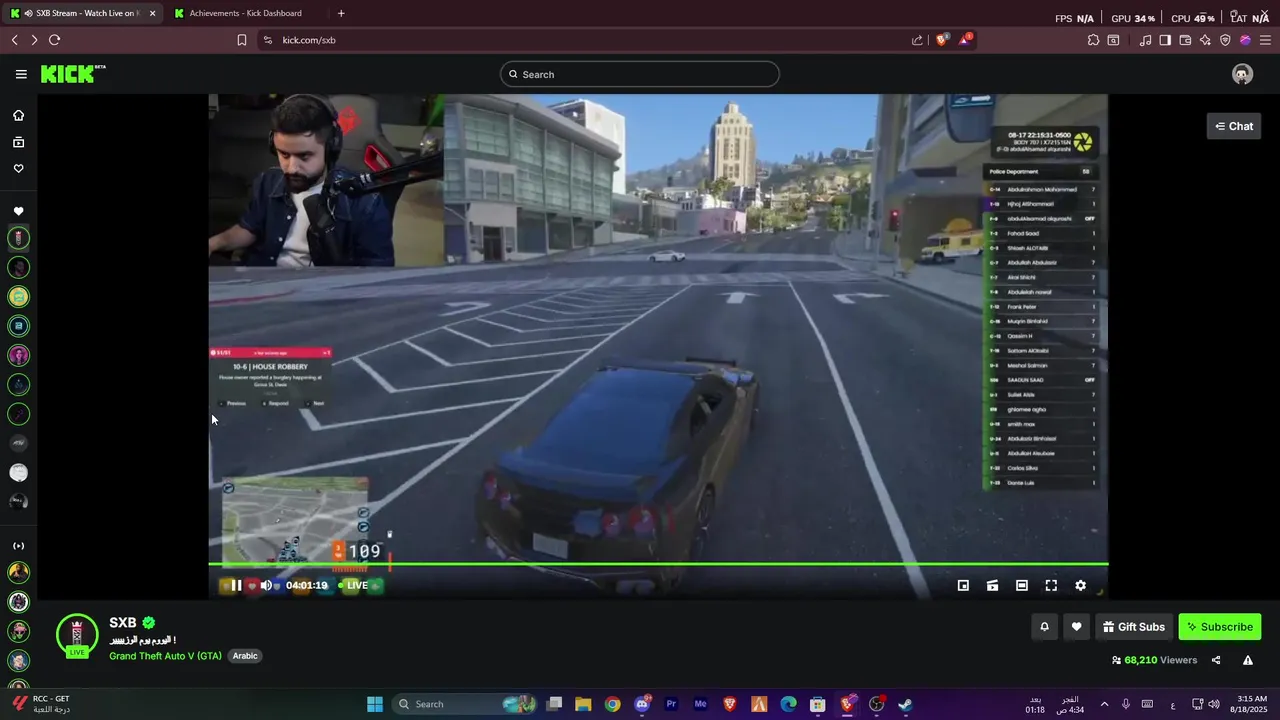Viewport: 1280px width, 720px height.
Task: Open Brave Rewards triangle icon
Action: pyautogui.click(x=966, y=40)
